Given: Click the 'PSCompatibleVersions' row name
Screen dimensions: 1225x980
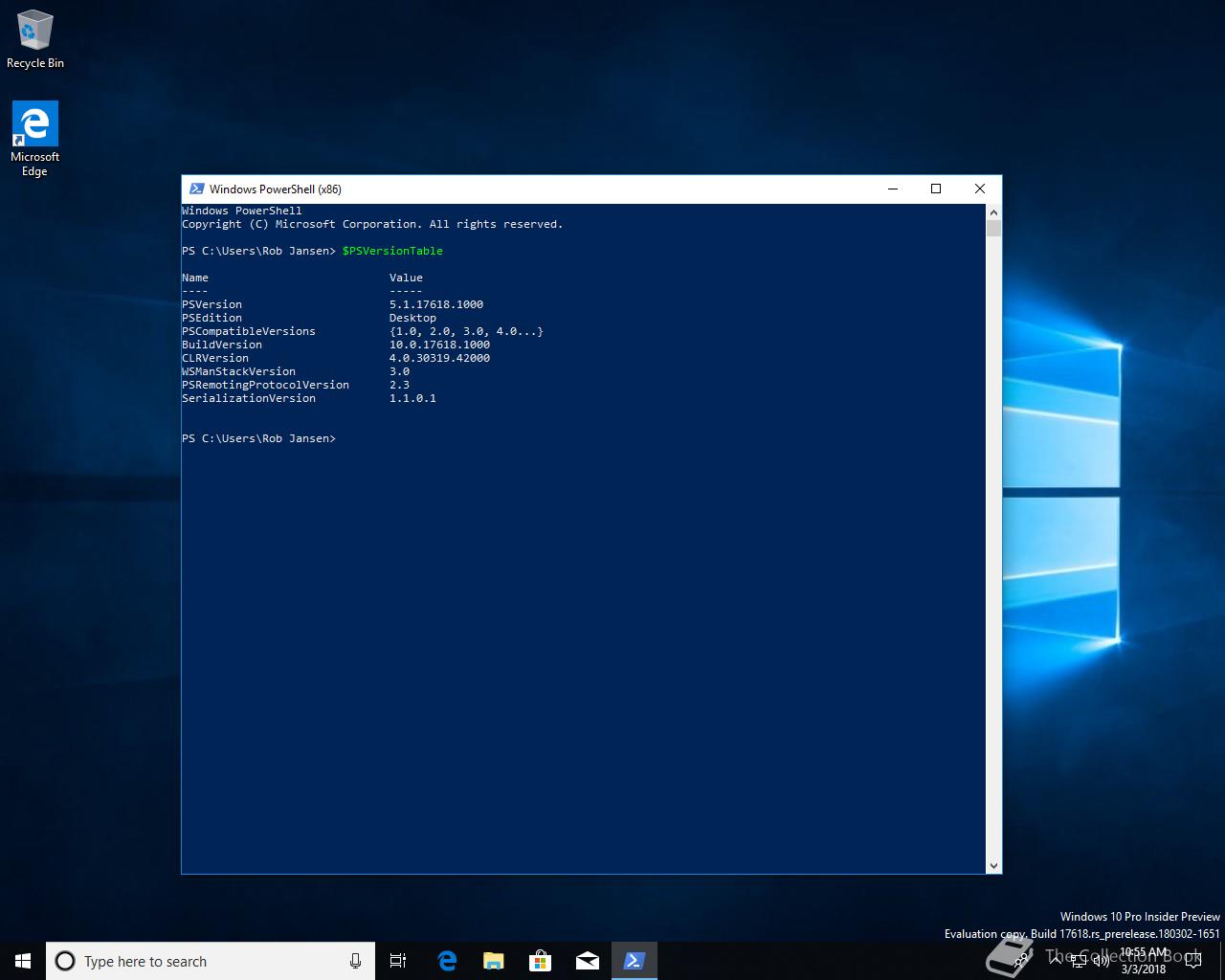Looking at the screenshot, I should 249,331.
